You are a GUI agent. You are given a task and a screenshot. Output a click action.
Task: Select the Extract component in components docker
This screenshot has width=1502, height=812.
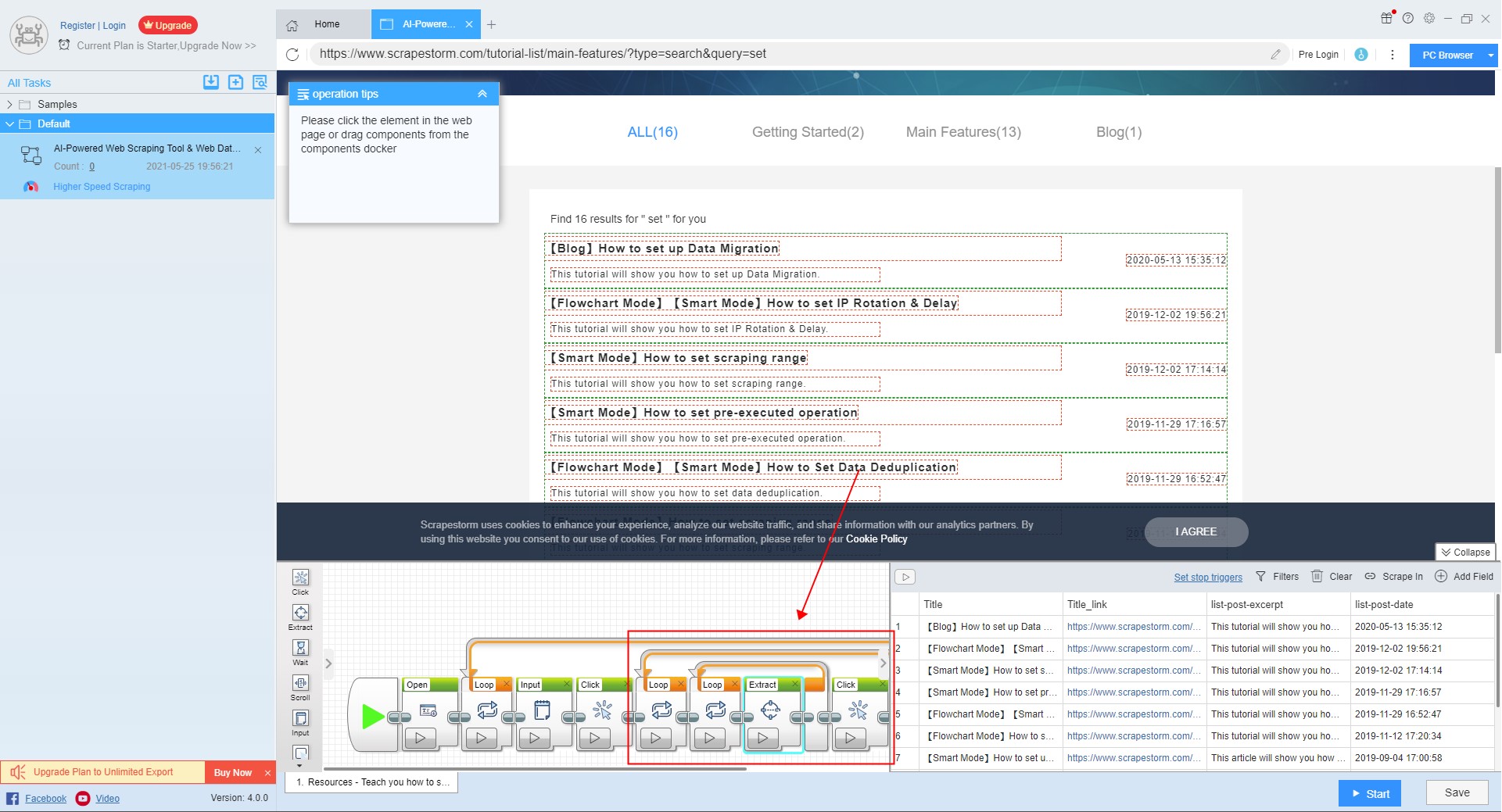[x=300, y=617]
